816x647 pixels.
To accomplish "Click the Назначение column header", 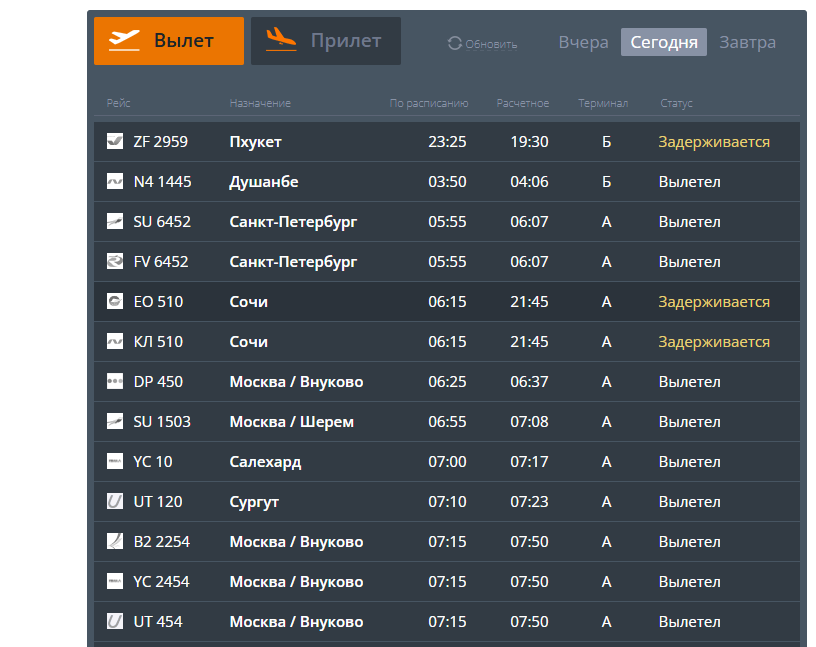I will (x=260, y=103).
